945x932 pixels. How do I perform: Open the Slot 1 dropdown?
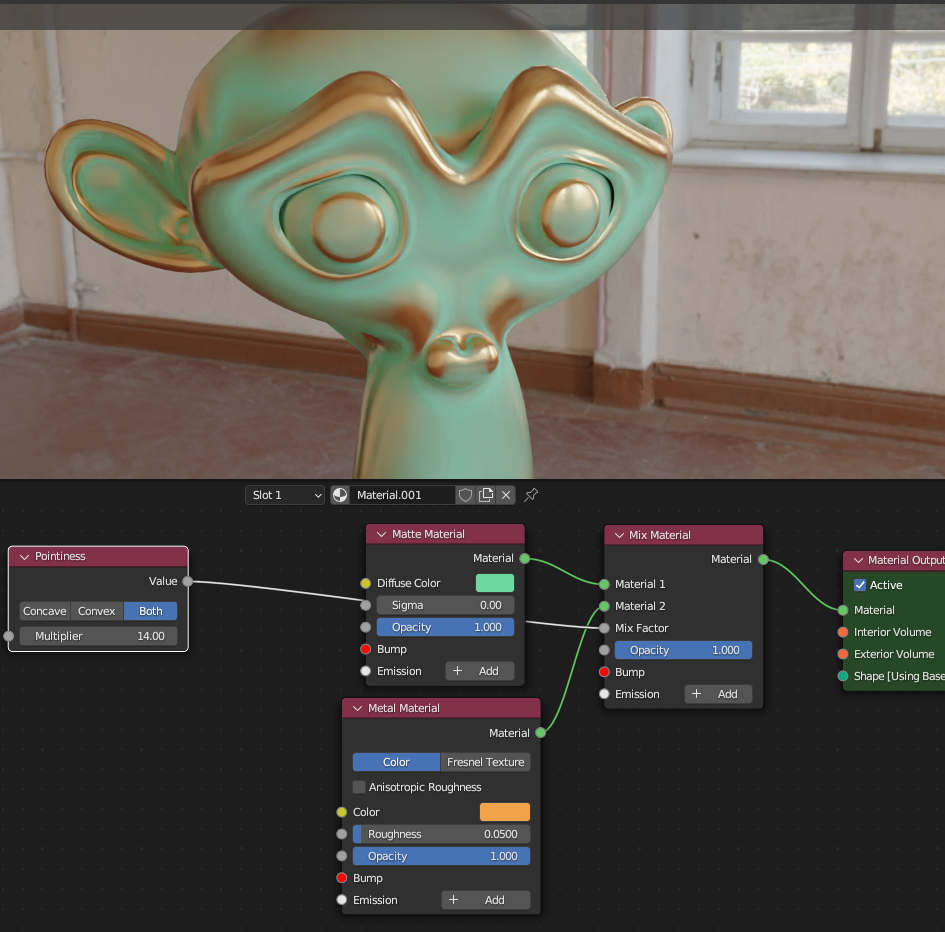point(285,495)
